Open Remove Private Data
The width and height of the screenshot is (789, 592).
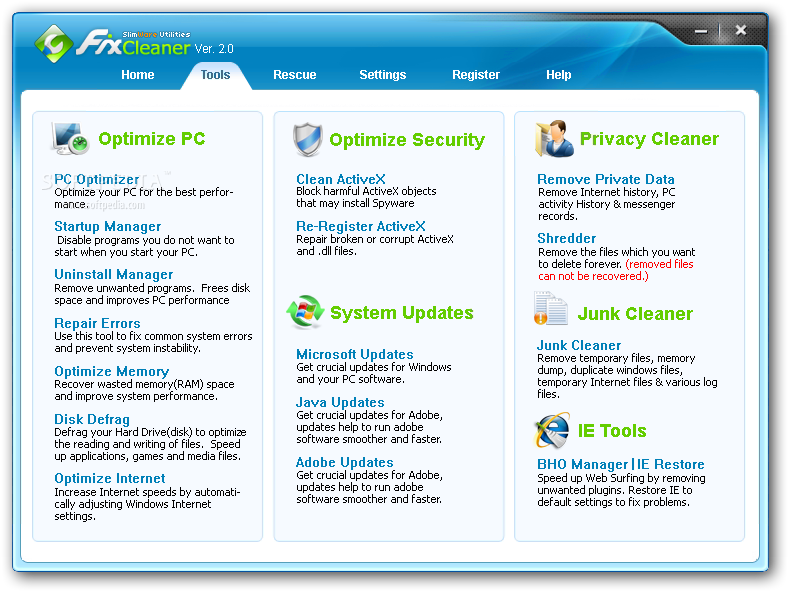606,179
